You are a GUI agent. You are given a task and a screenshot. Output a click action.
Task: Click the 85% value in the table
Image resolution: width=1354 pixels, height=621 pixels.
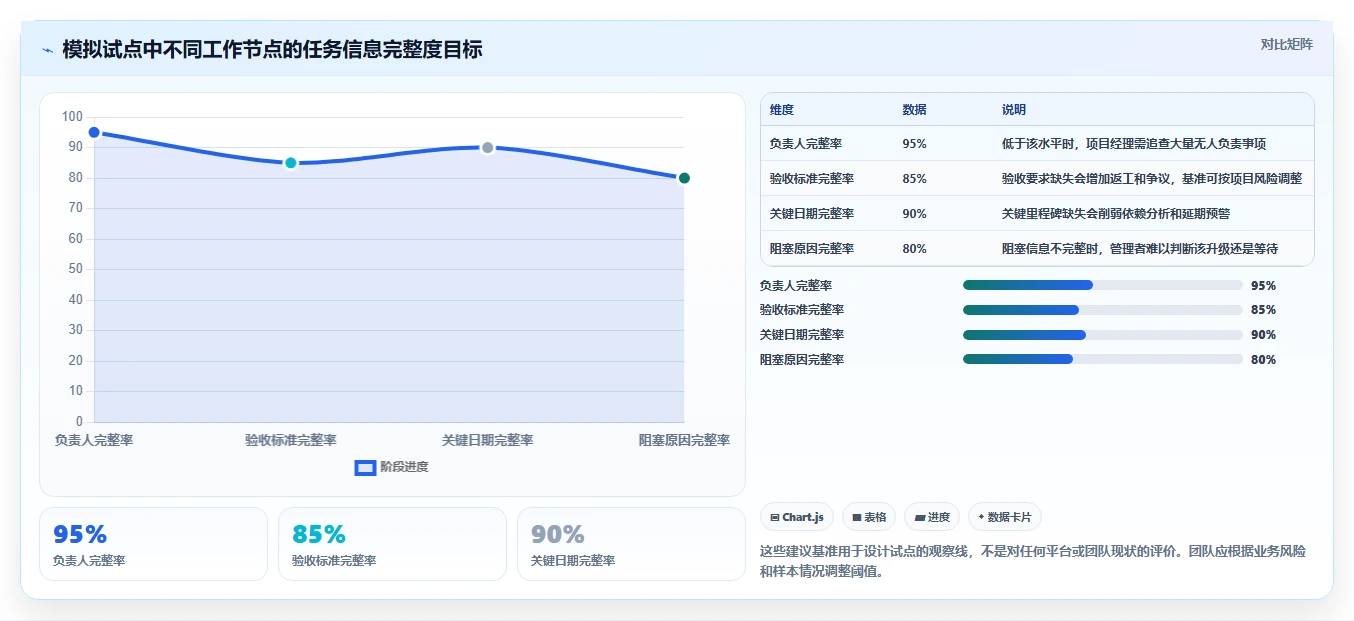(914, 179)
